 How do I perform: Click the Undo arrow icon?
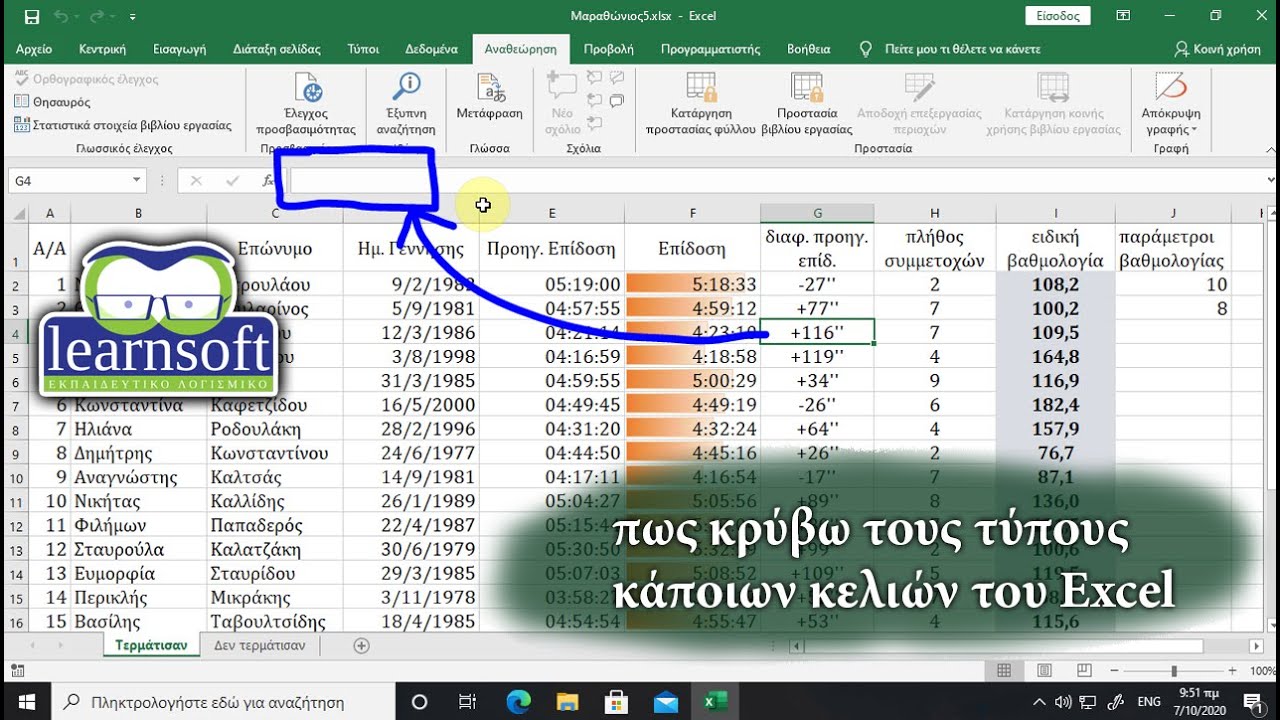(x=61, y=16)
